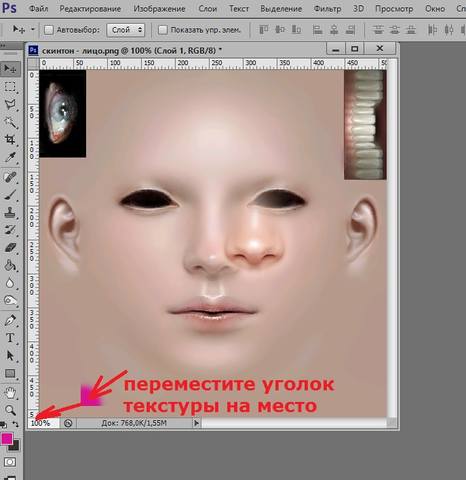Enable the Показать упр. элем. checkbox
This screenshot has height=480, width=466.
pos(162,30)
